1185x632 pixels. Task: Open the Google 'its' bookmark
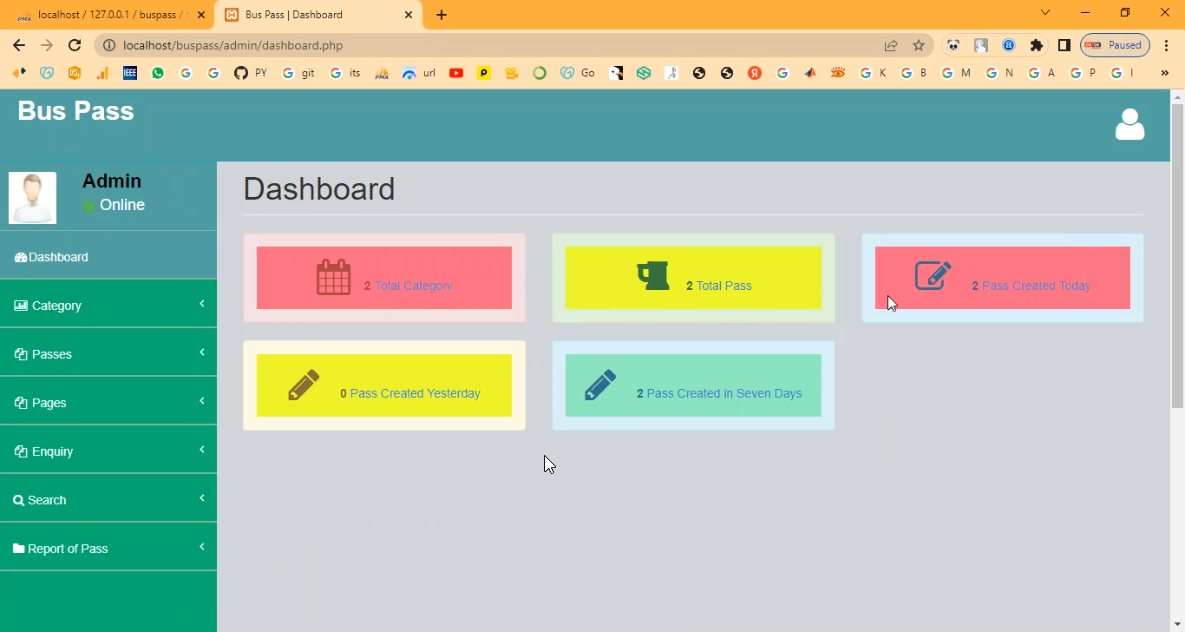[345, 73]
